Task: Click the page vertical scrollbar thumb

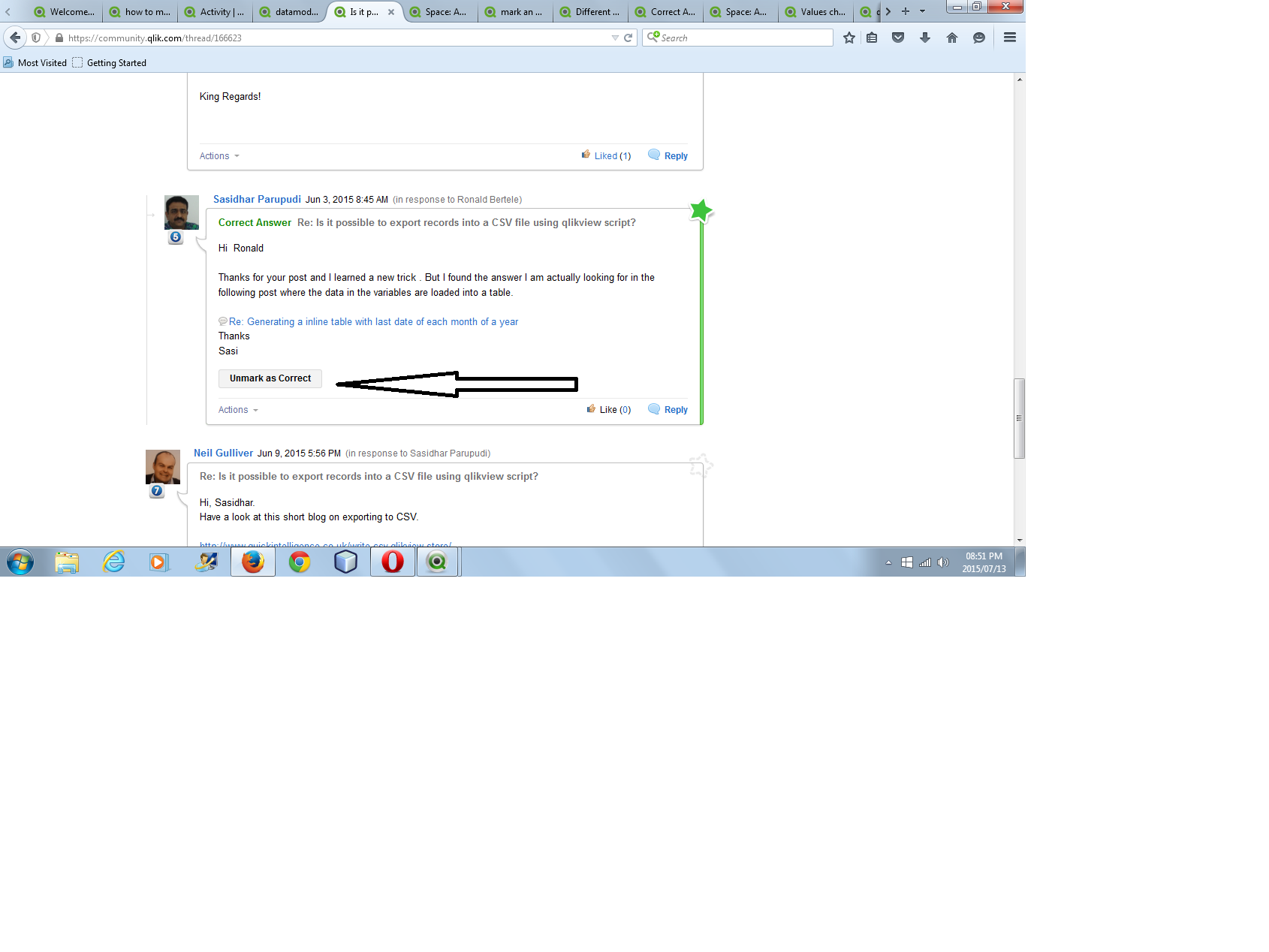Action: [1019, 418]
